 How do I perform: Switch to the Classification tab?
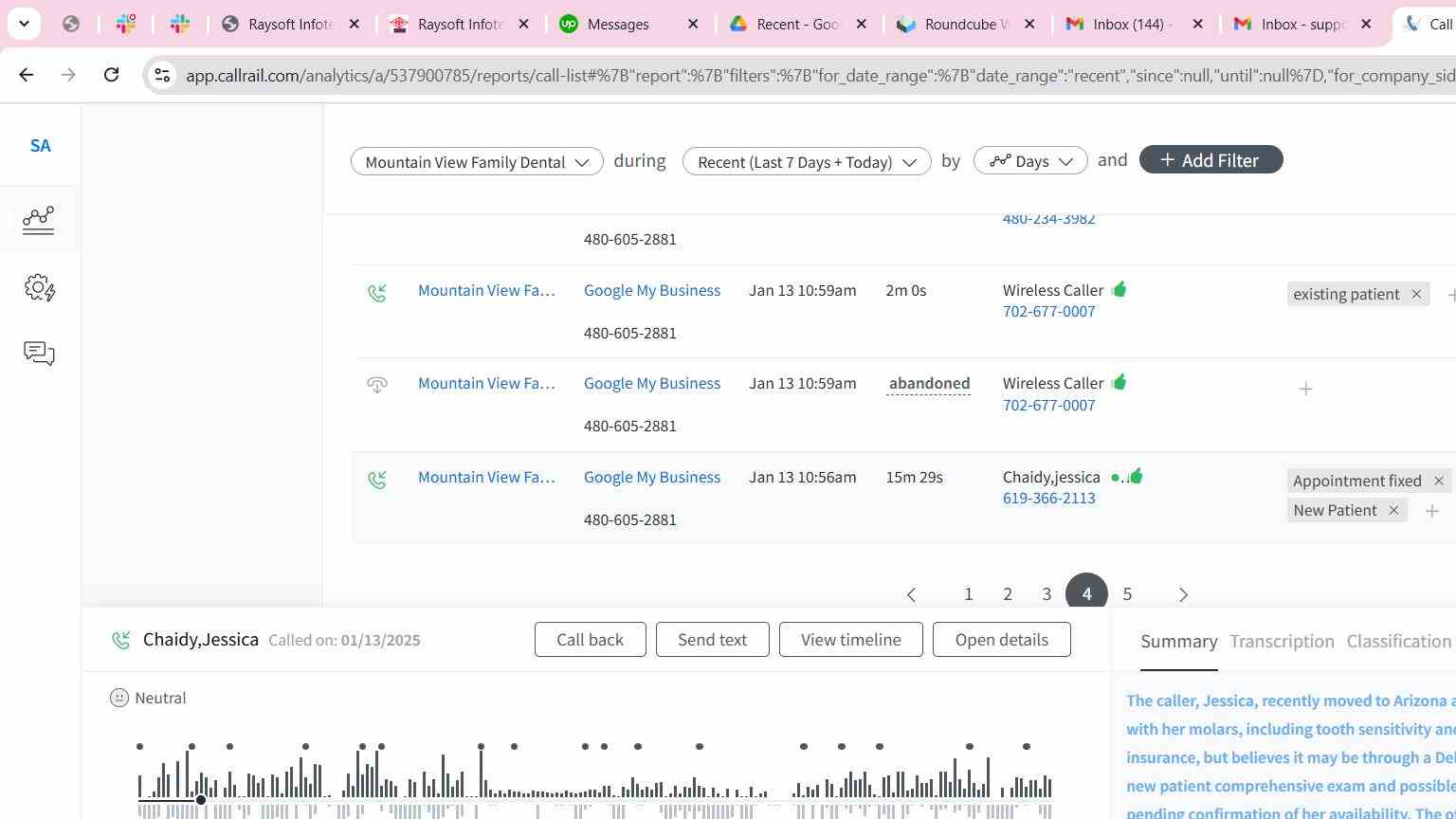click(x=1398, y=642)
